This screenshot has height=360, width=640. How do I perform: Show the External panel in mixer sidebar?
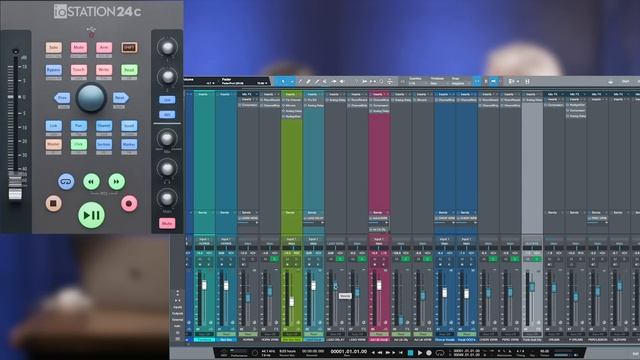coord(178,320)
